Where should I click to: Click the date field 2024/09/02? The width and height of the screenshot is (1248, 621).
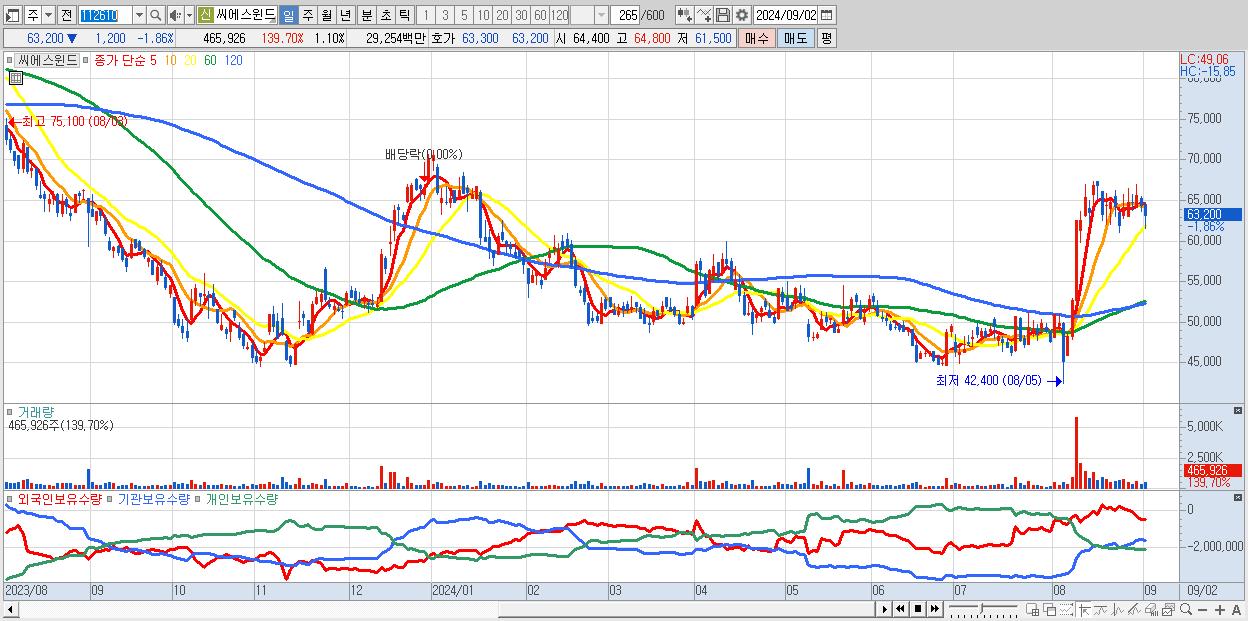[x=785, y=15]
